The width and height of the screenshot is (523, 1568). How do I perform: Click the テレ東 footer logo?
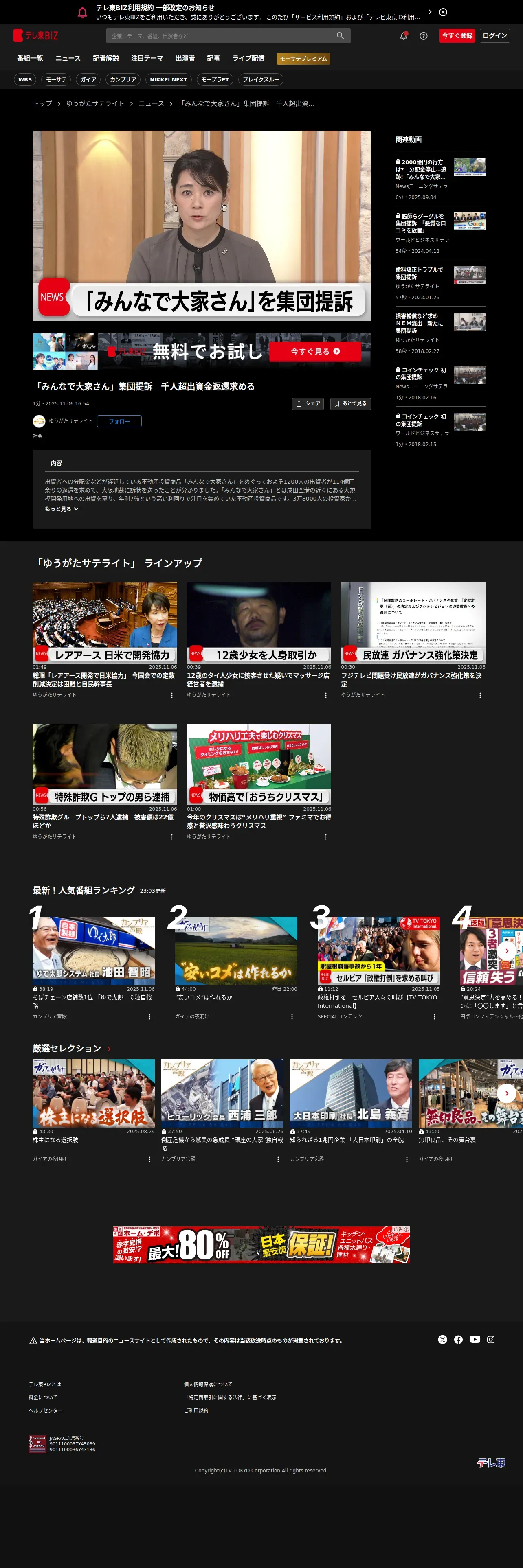pyautogui.click(x=491, y=1463)
